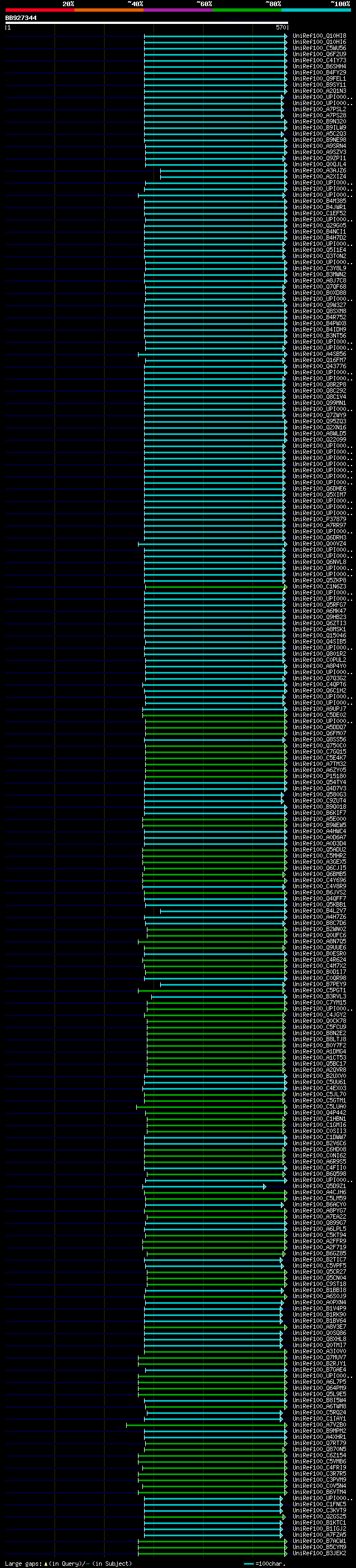Select hit UniRef100_Q5I1E4

coord(319,250)
